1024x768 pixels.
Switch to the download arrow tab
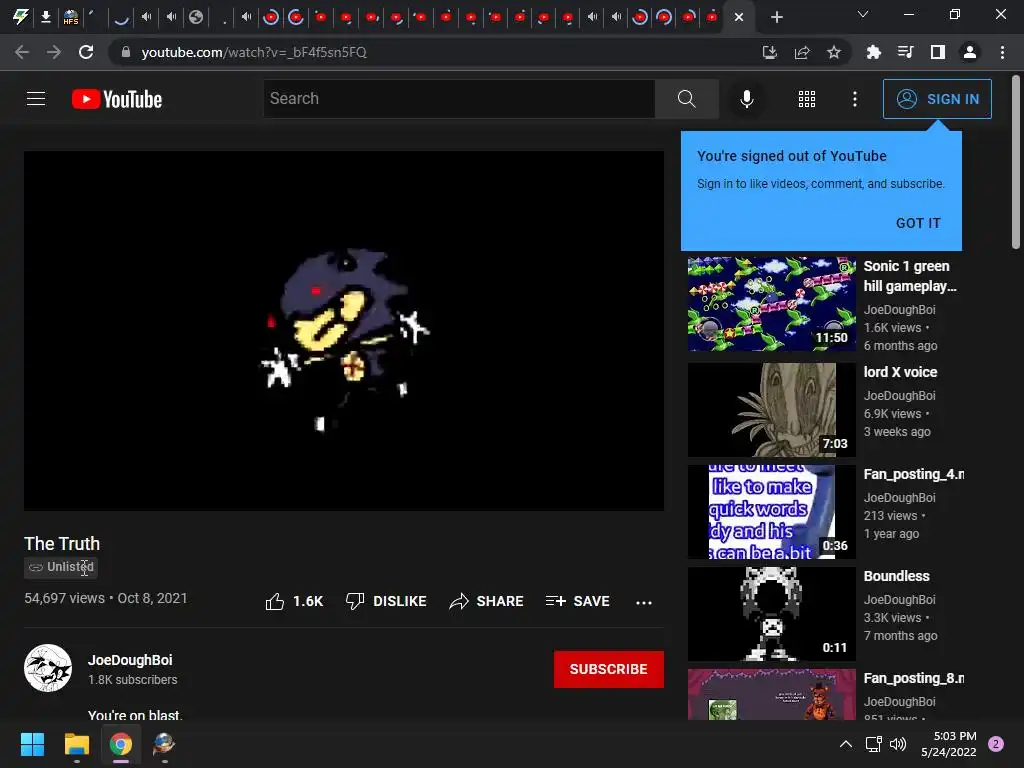pos(46,17)
